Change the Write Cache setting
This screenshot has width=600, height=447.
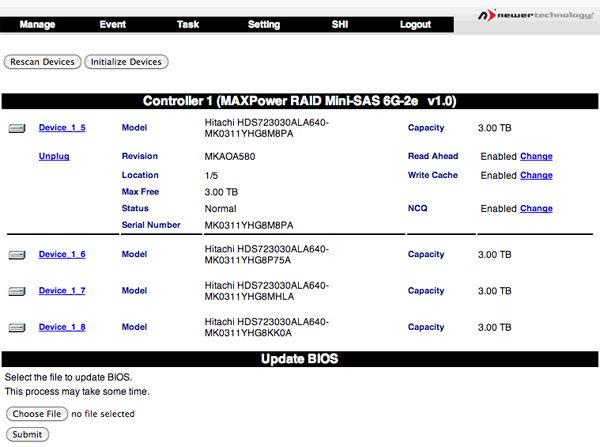pyautogui.click(x=536, y=175)
